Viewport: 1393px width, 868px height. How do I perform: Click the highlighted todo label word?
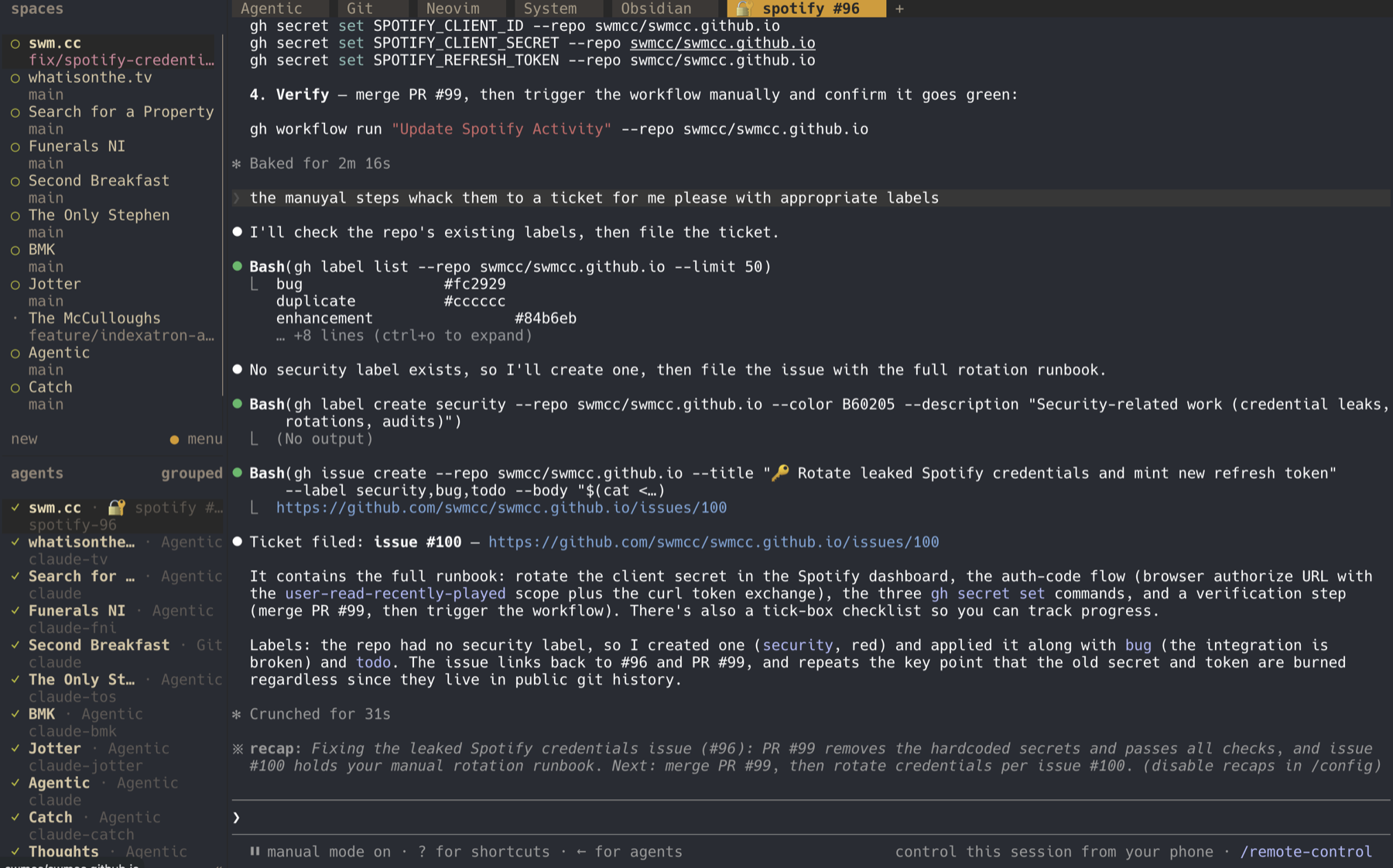[x=373, y=662]
